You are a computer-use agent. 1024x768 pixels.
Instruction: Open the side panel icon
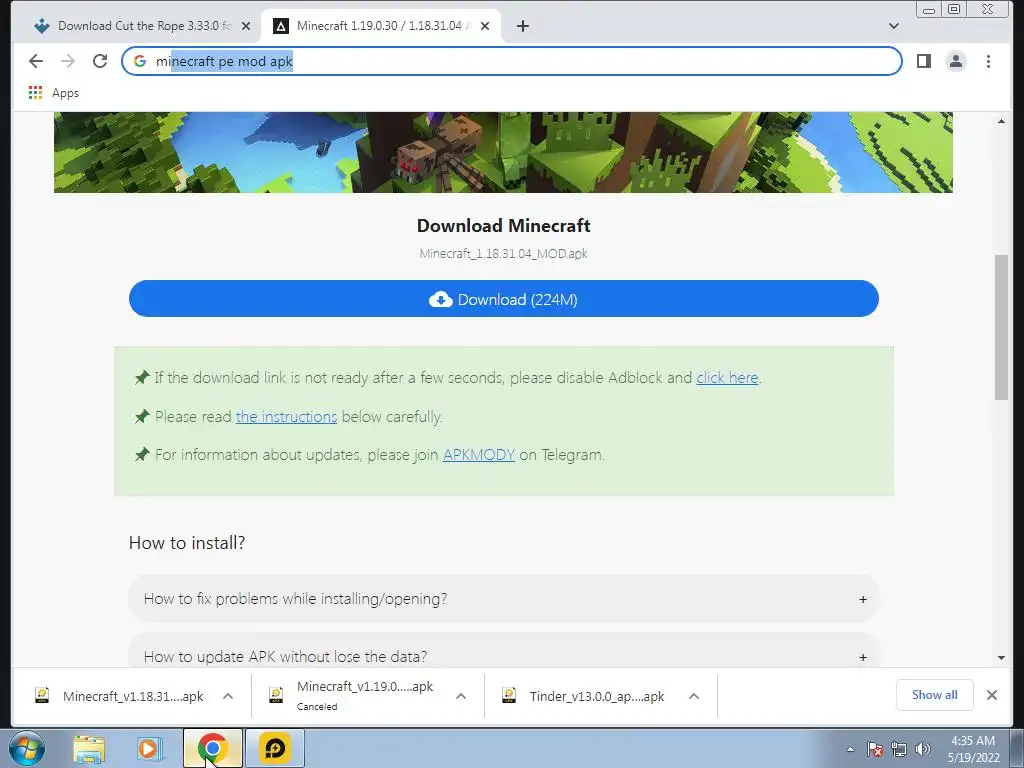tap(923, 61)
